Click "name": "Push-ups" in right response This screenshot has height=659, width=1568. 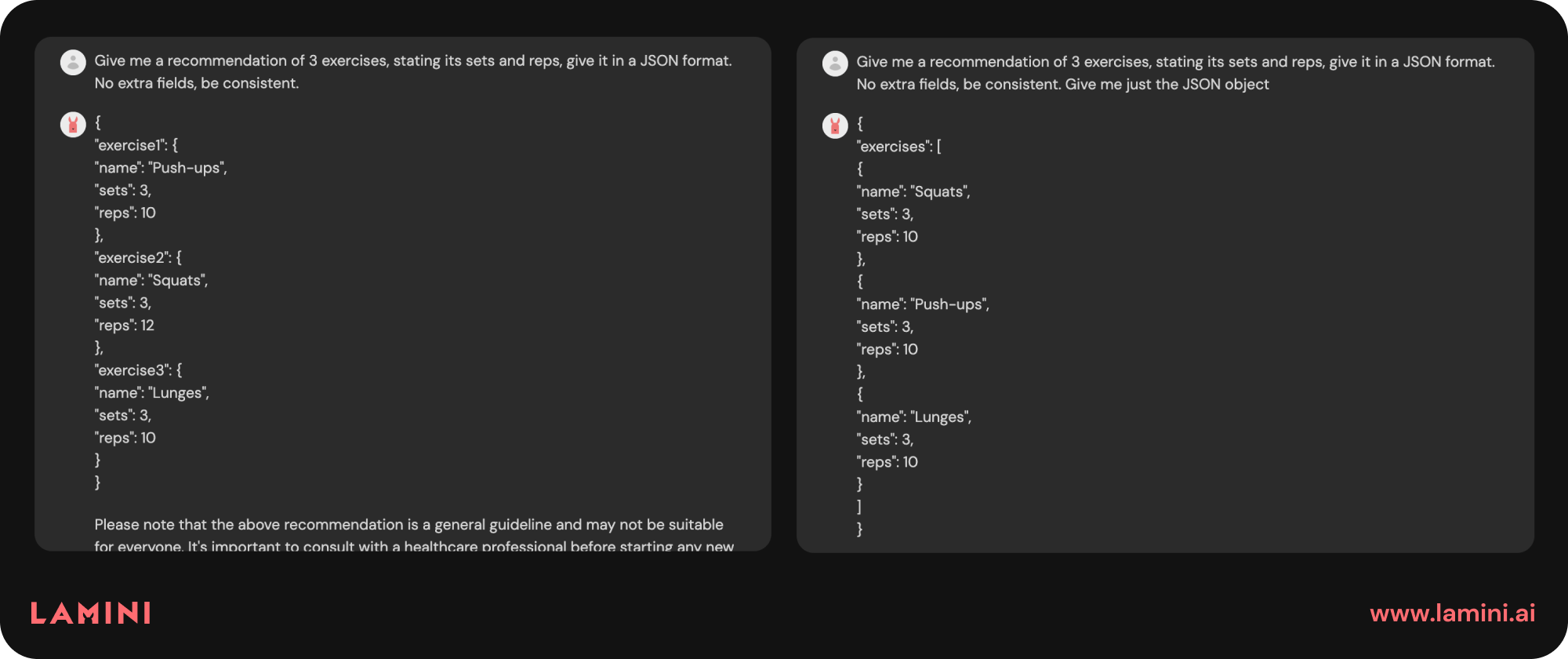point(923,304)
